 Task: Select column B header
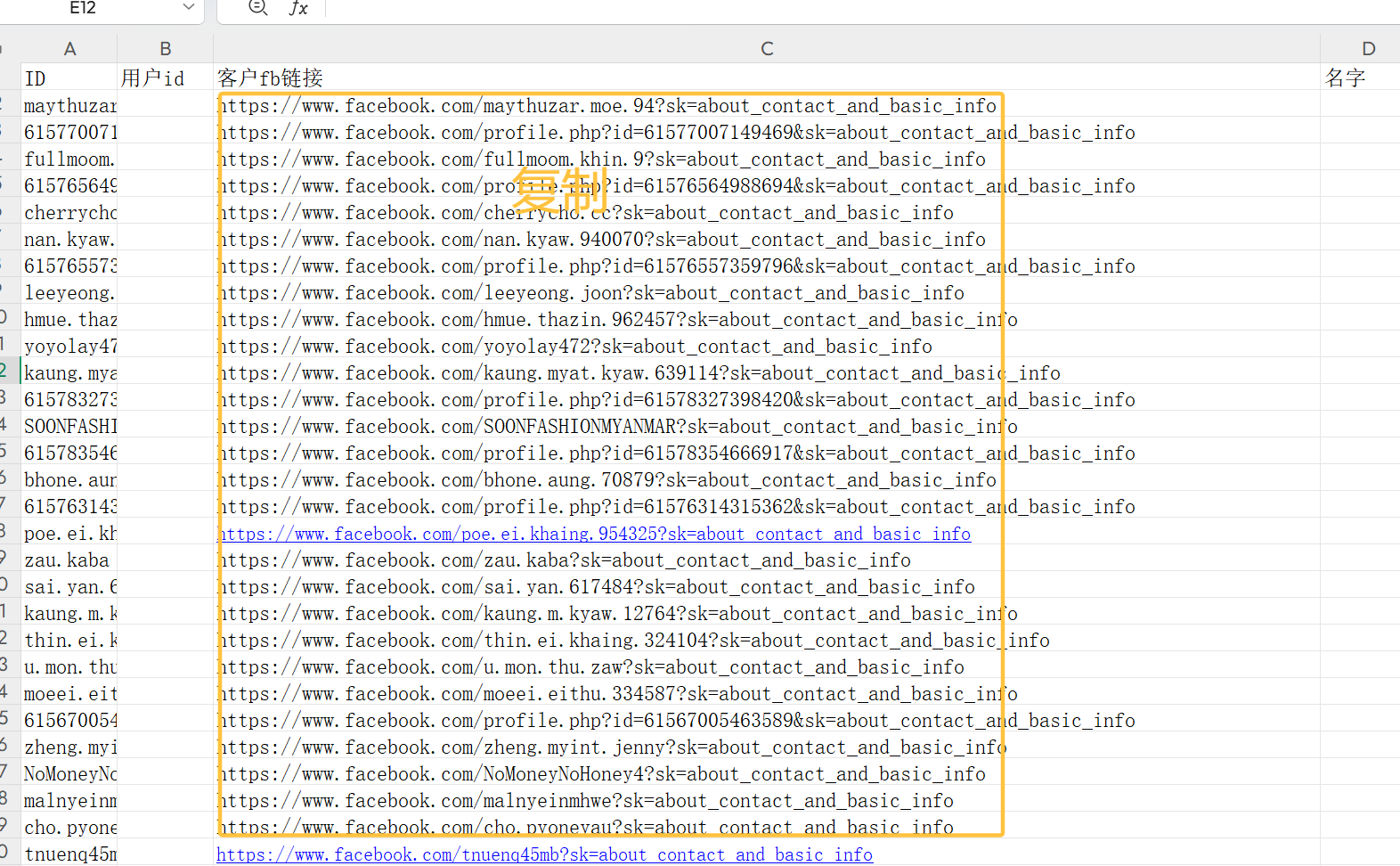click(166, 49)
